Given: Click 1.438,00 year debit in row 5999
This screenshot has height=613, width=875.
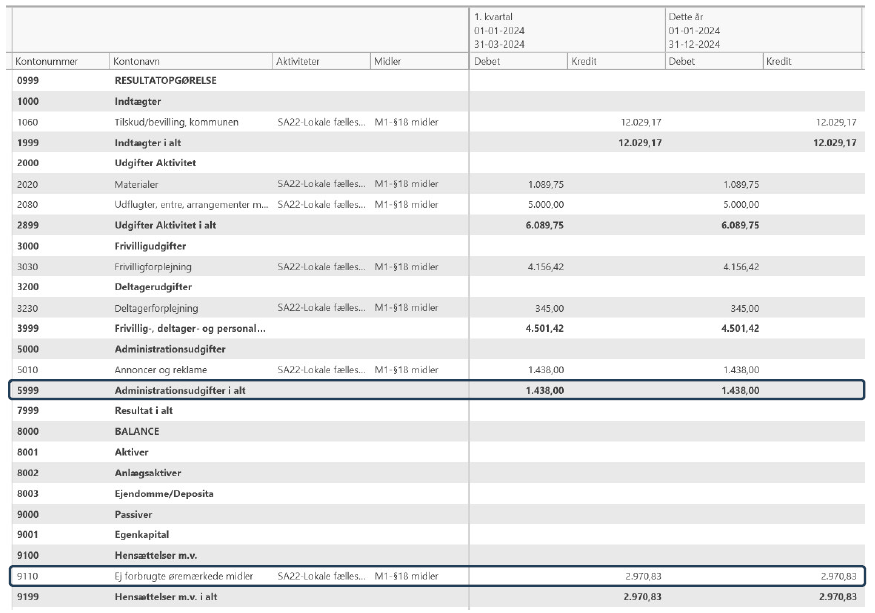Looking at the screenshot, I should 739,391.
